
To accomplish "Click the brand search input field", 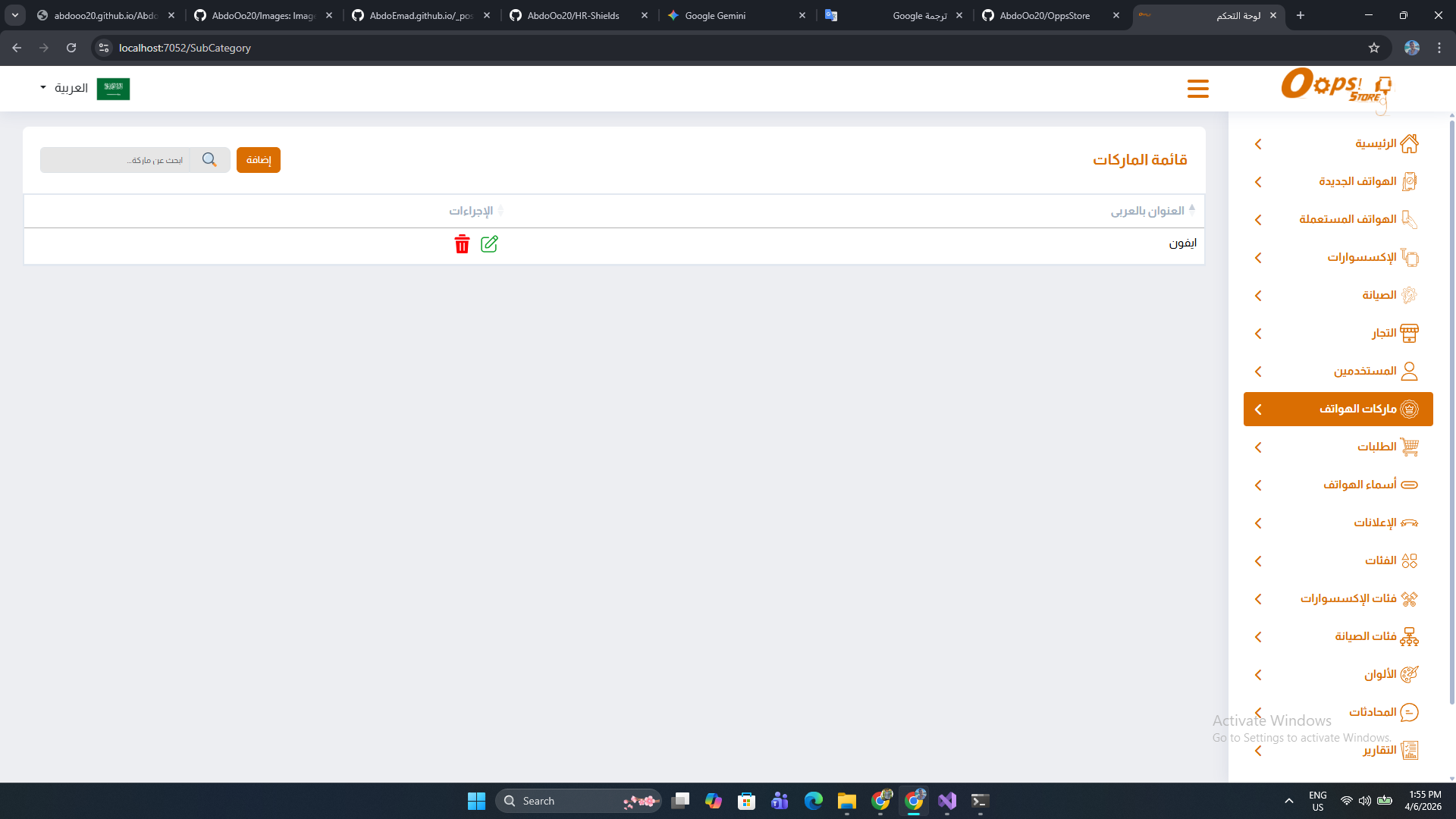I will 118,160.
